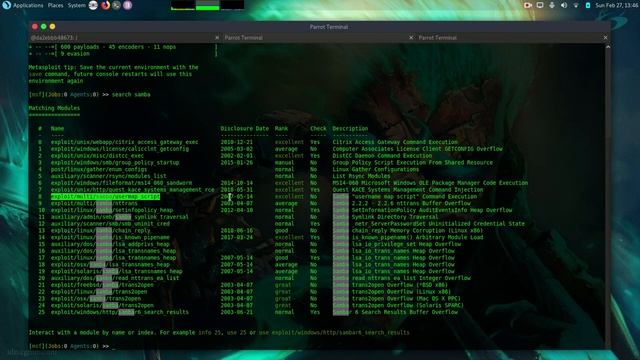The height and width of the screenshot is (360, 640).
Task: Click the screen recorder tray icon
Action: coord(528,5)
